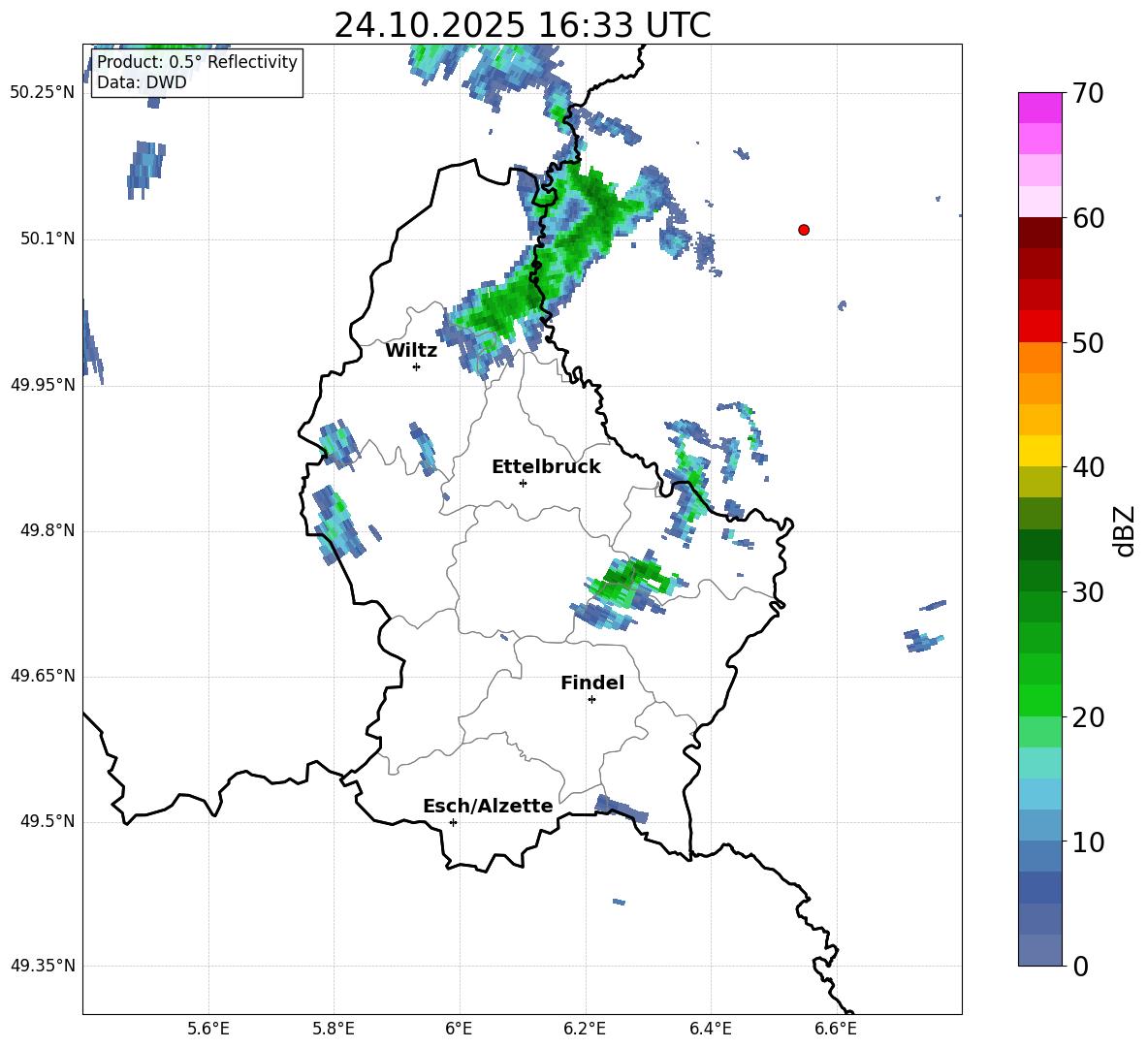Click the 49.35°N latitude label
1148x1048 pixels.
[43, 966]
